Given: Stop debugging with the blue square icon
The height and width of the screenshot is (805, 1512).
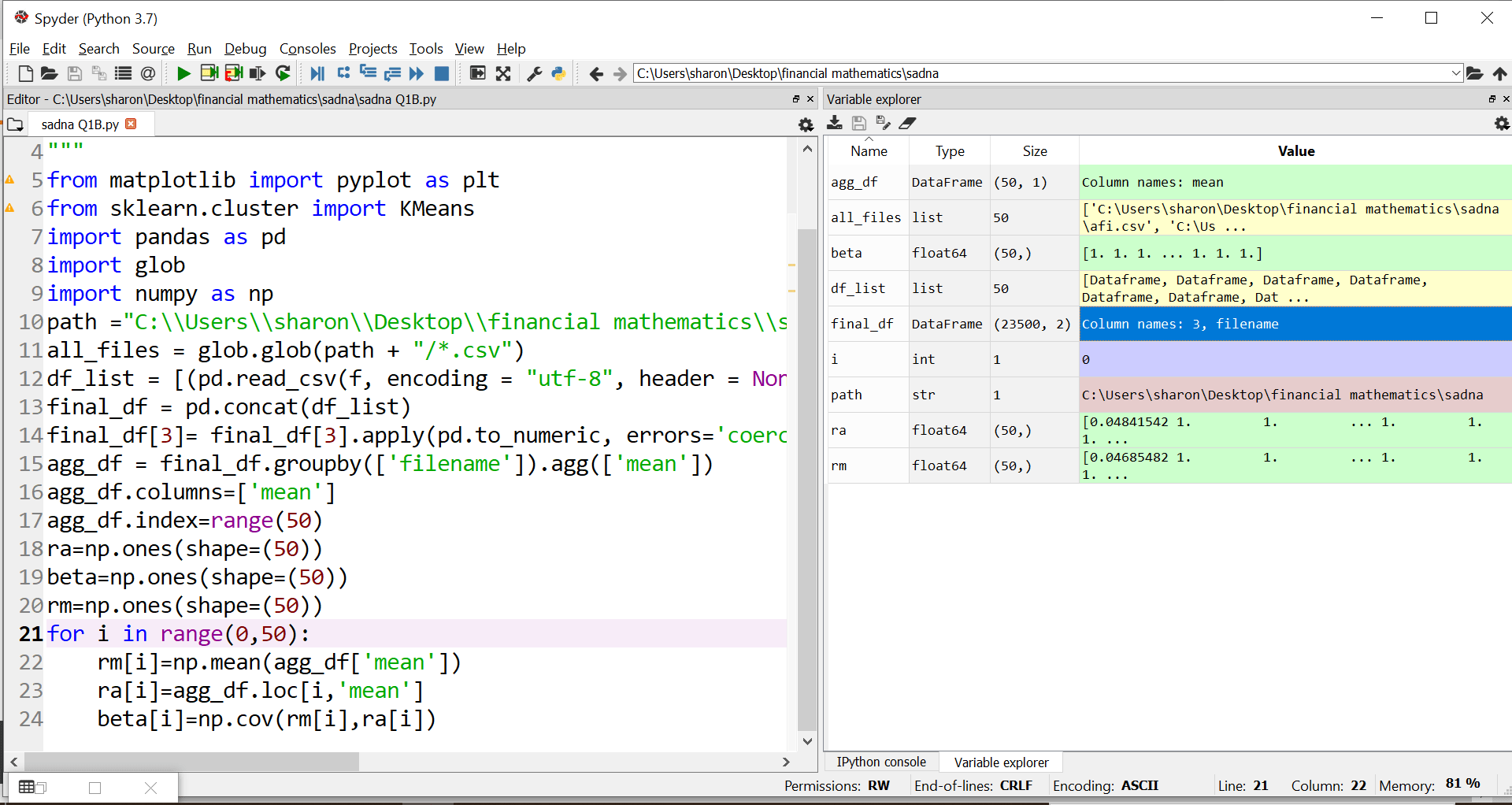Looking at the screenshot, I should [x=442, y=73].
